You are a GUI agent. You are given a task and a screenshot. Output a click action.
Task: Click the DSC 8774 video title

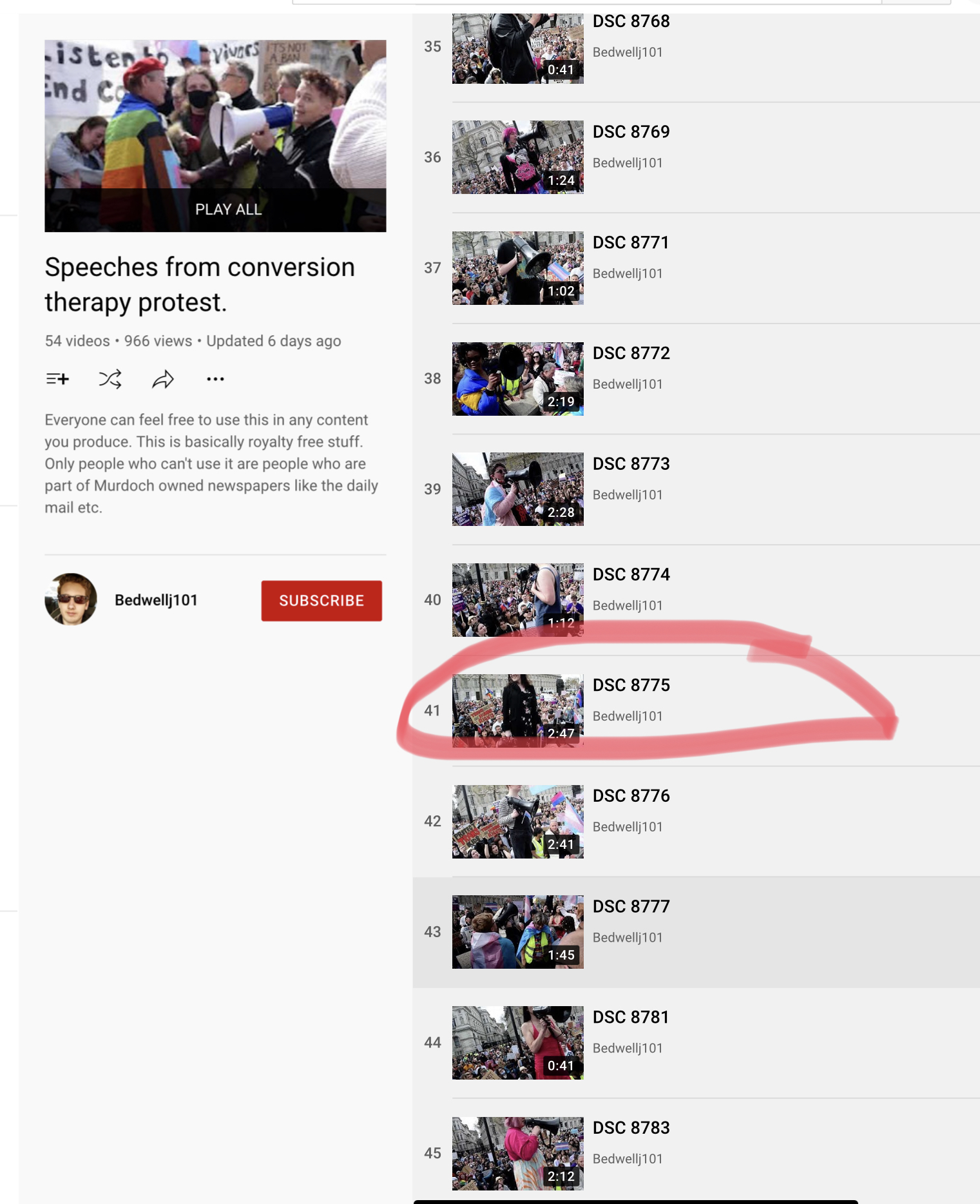[631, 574]
